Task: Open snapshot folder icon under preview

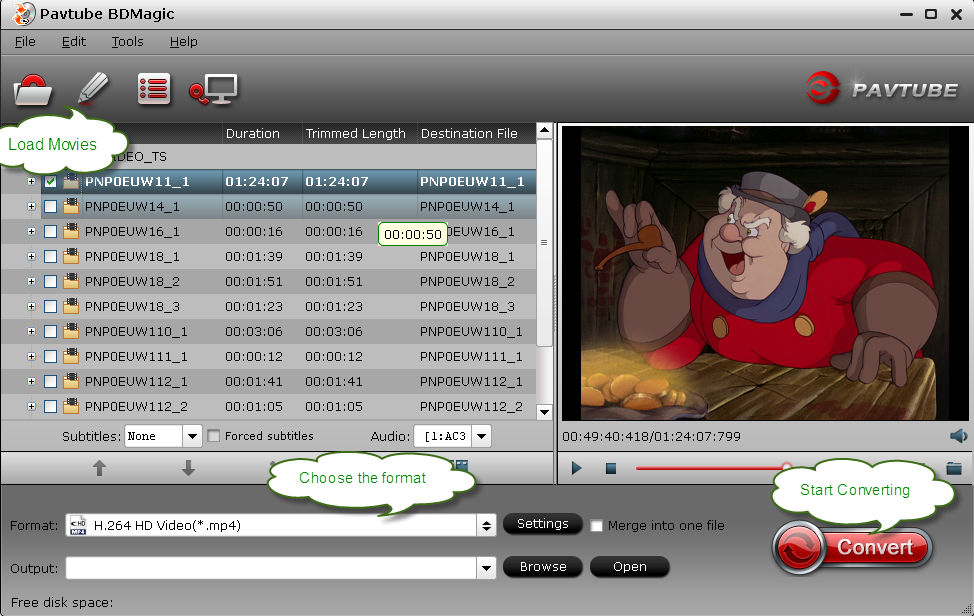Action: [954, 468]
